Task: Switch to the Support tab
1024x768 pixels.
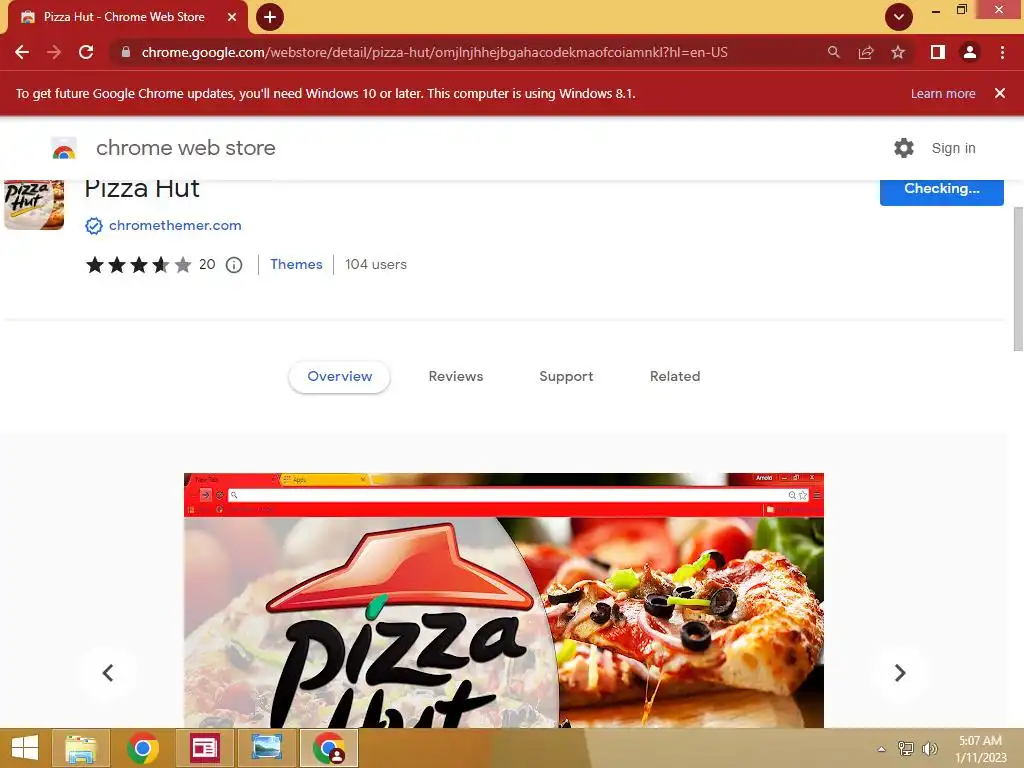Action: 566,377
